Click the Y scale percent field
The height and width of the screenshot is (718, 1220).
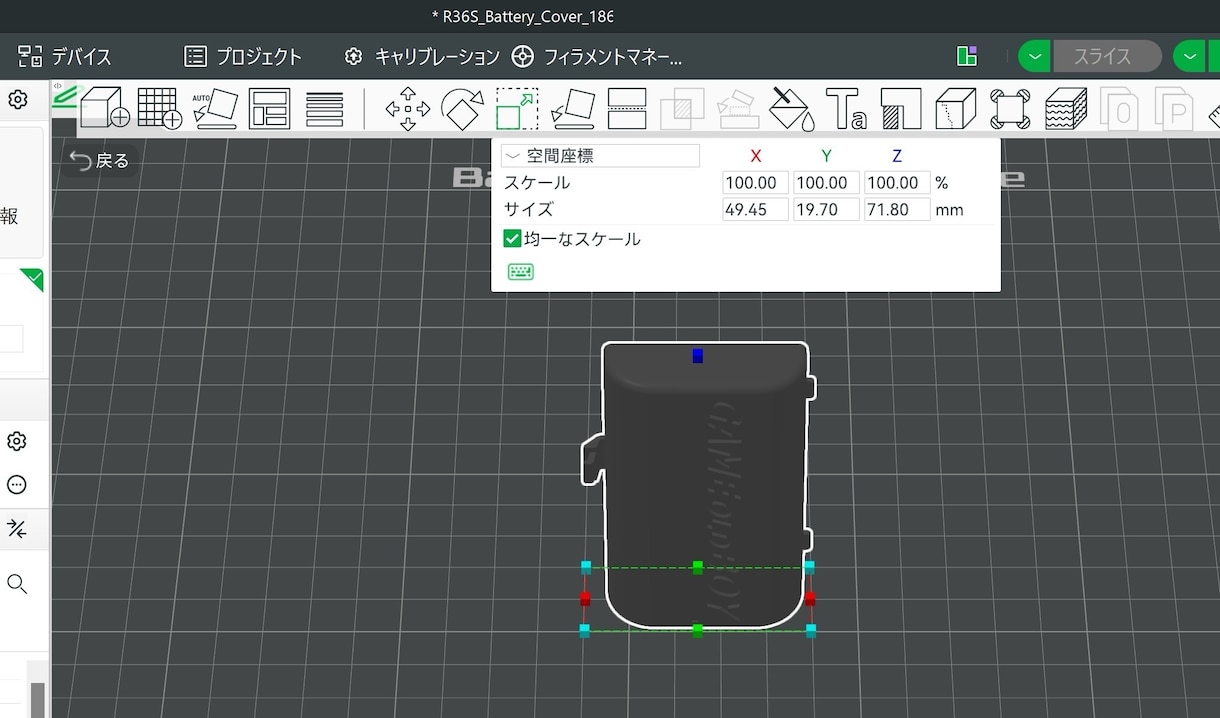click(x=826, y=183)
